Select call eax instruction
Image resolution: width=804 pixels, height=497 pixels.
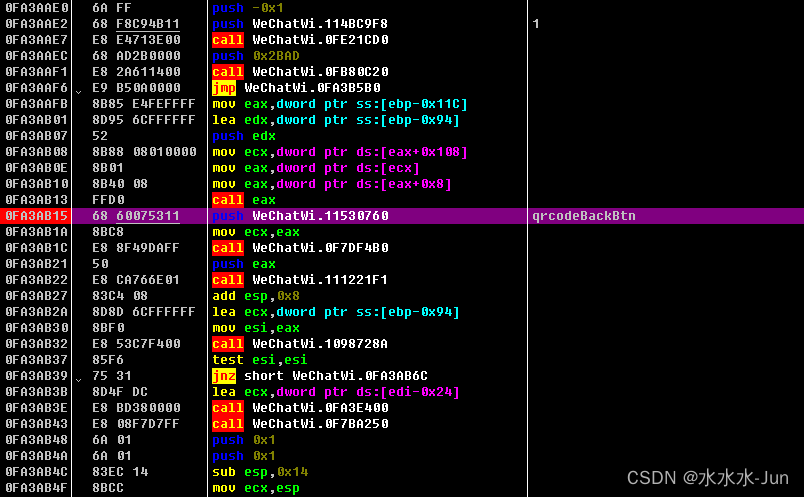click(244, 200)
